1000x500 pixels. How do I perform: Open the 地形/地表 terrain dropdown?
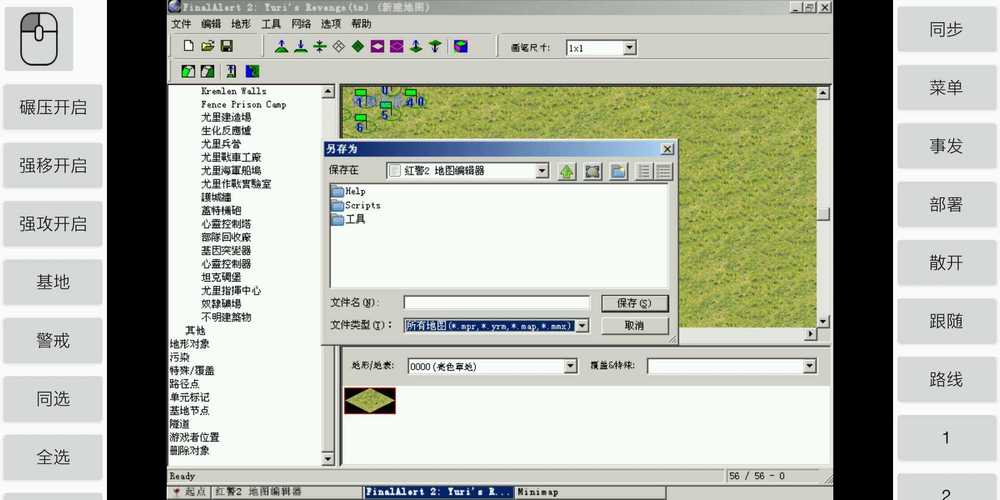571,366
